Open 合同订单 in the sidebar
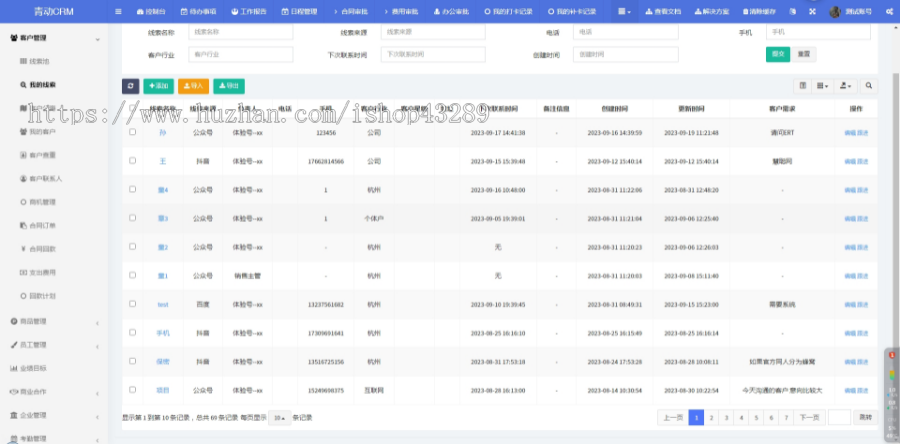The width and height of the screenshot is (900, 444). [x=42, y=226]
